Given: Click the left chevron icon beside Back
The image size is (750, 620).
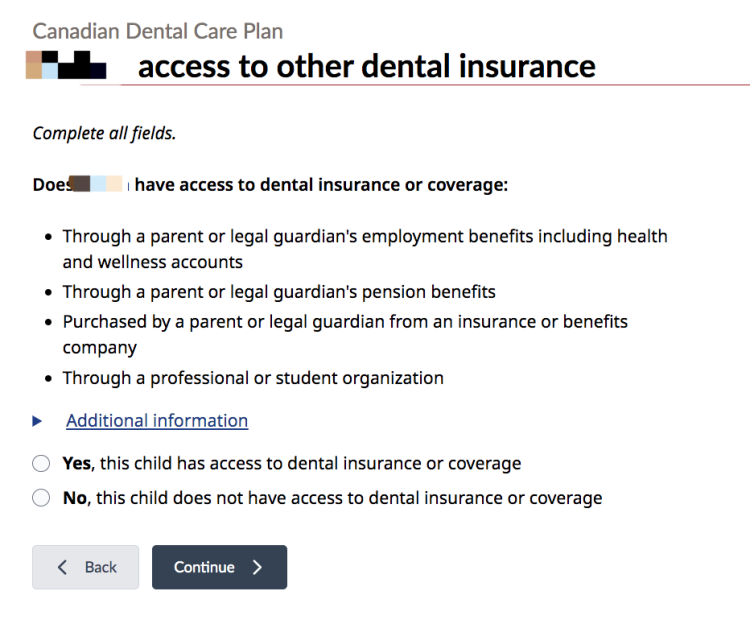Looking at the screenshot, I should coord(63,567).
